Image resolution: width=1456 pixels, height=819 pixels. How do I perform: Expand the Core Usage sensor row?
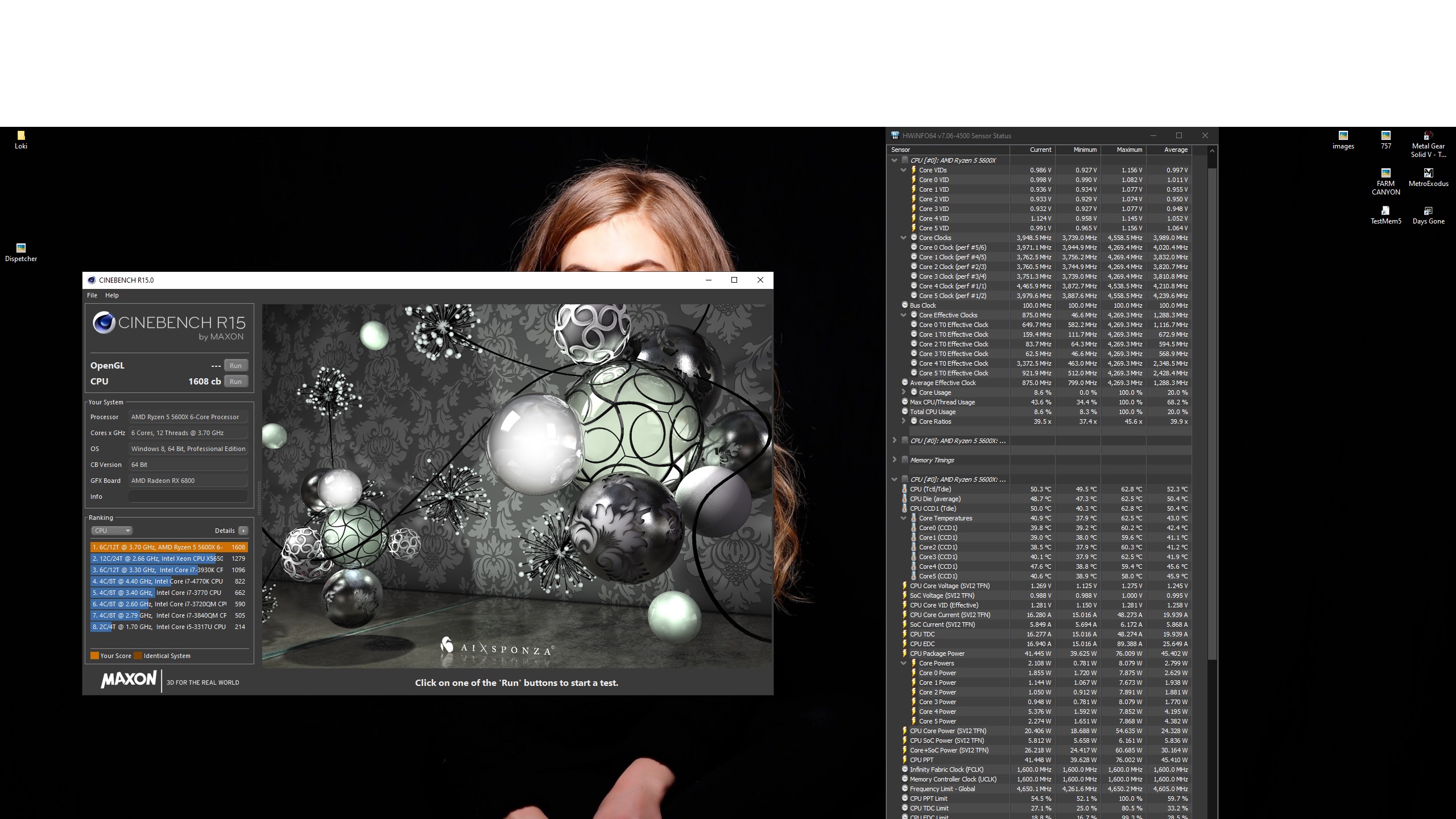[903, 392]
